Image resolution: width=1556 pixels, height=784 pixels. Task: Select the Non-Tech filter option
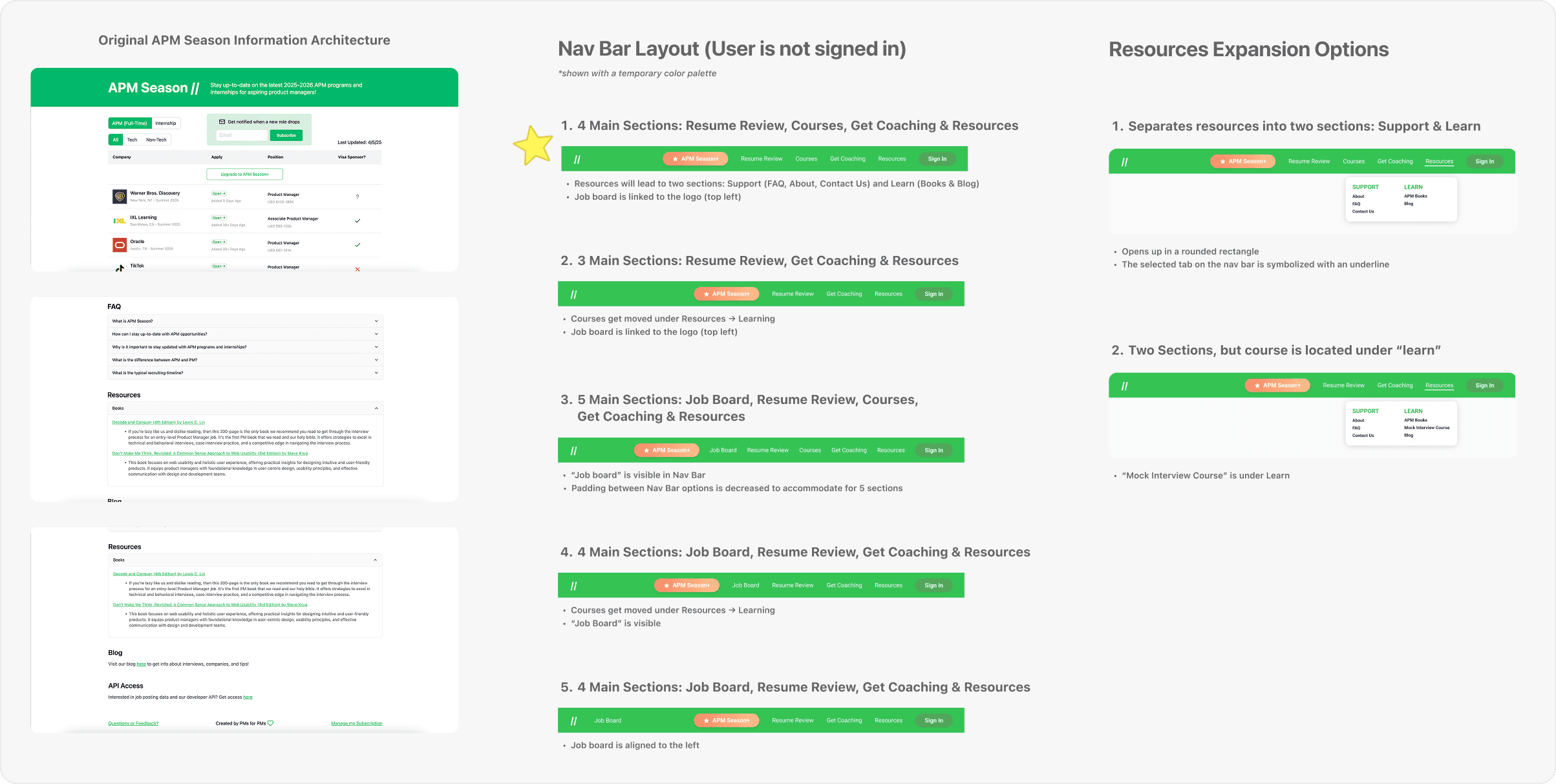click(156, 140)
